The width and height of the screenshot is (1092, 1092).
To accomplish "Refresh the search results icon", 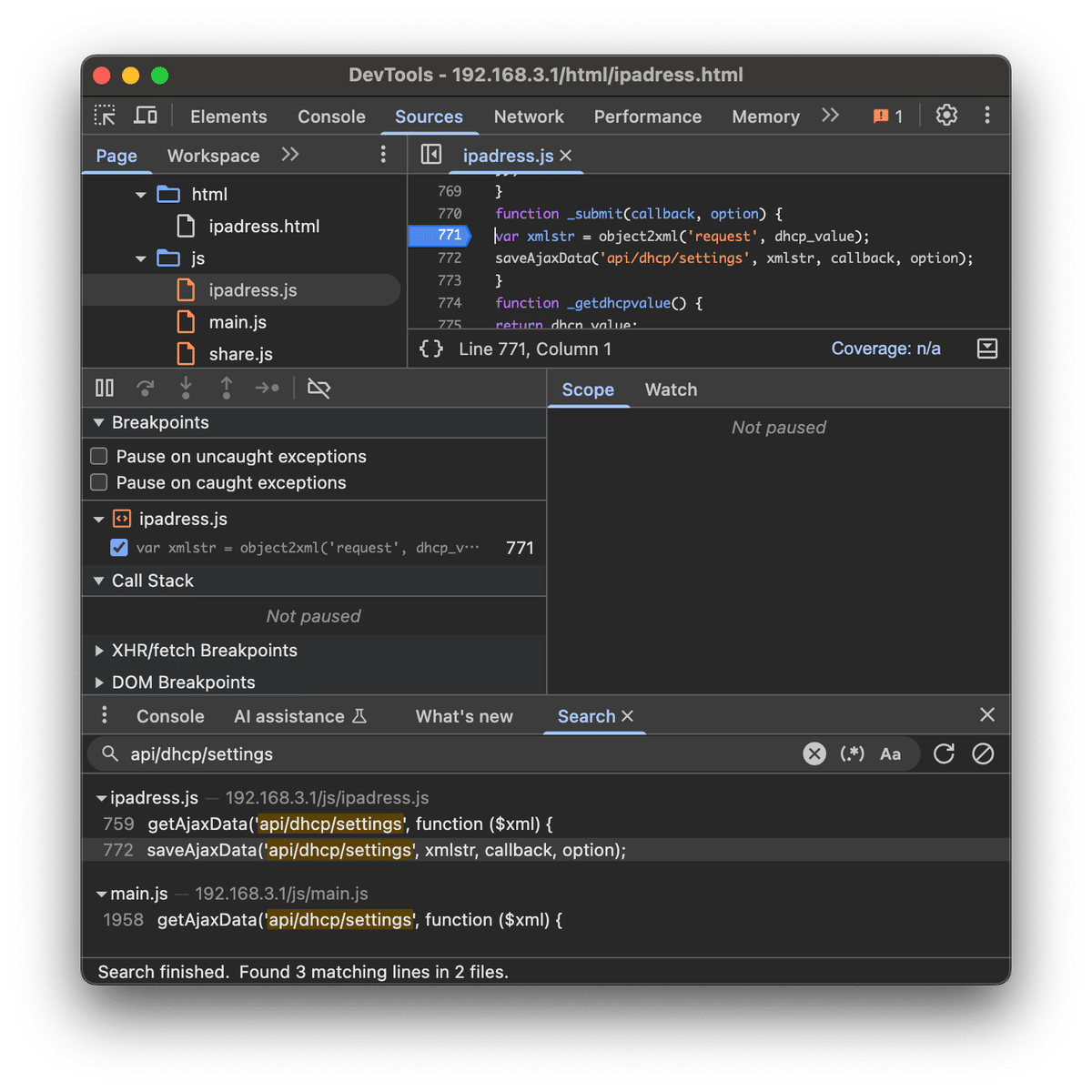I will click(x=944, y=753).
